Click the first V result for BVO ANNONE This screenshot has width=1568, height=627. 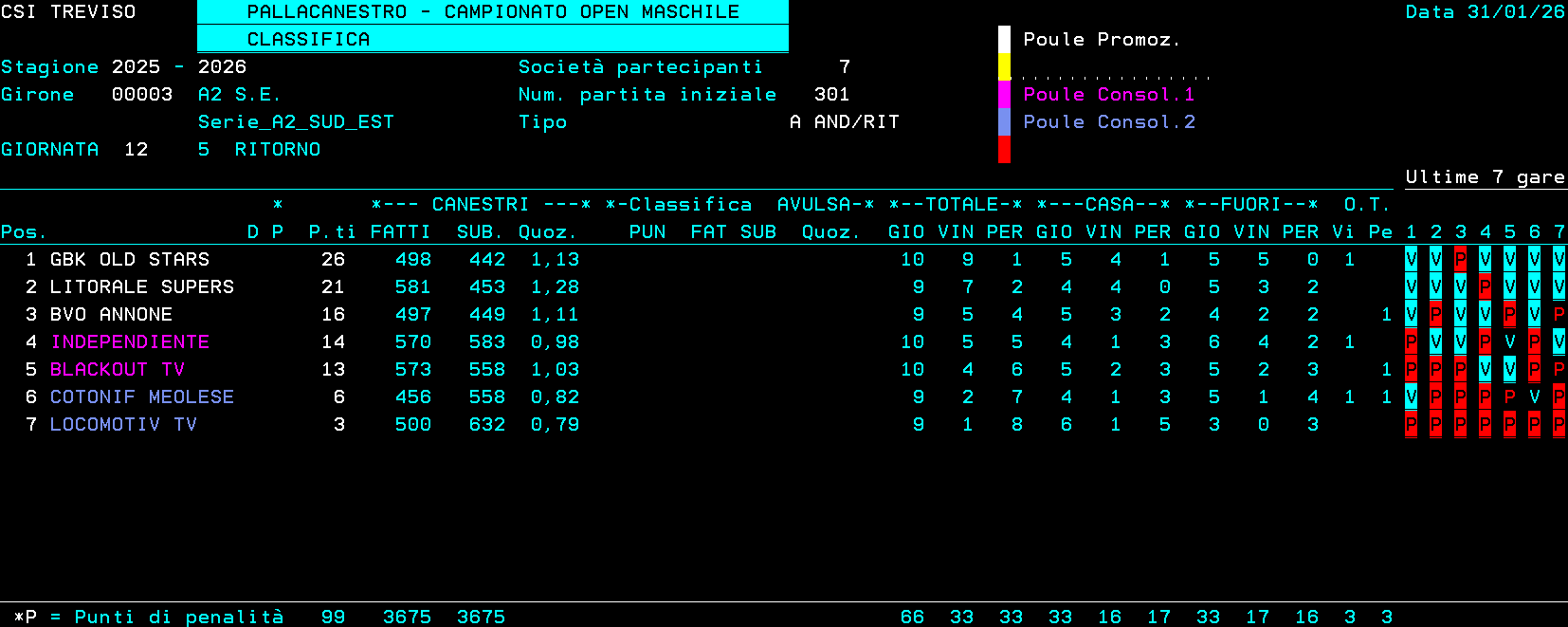tap(1411, 314)
